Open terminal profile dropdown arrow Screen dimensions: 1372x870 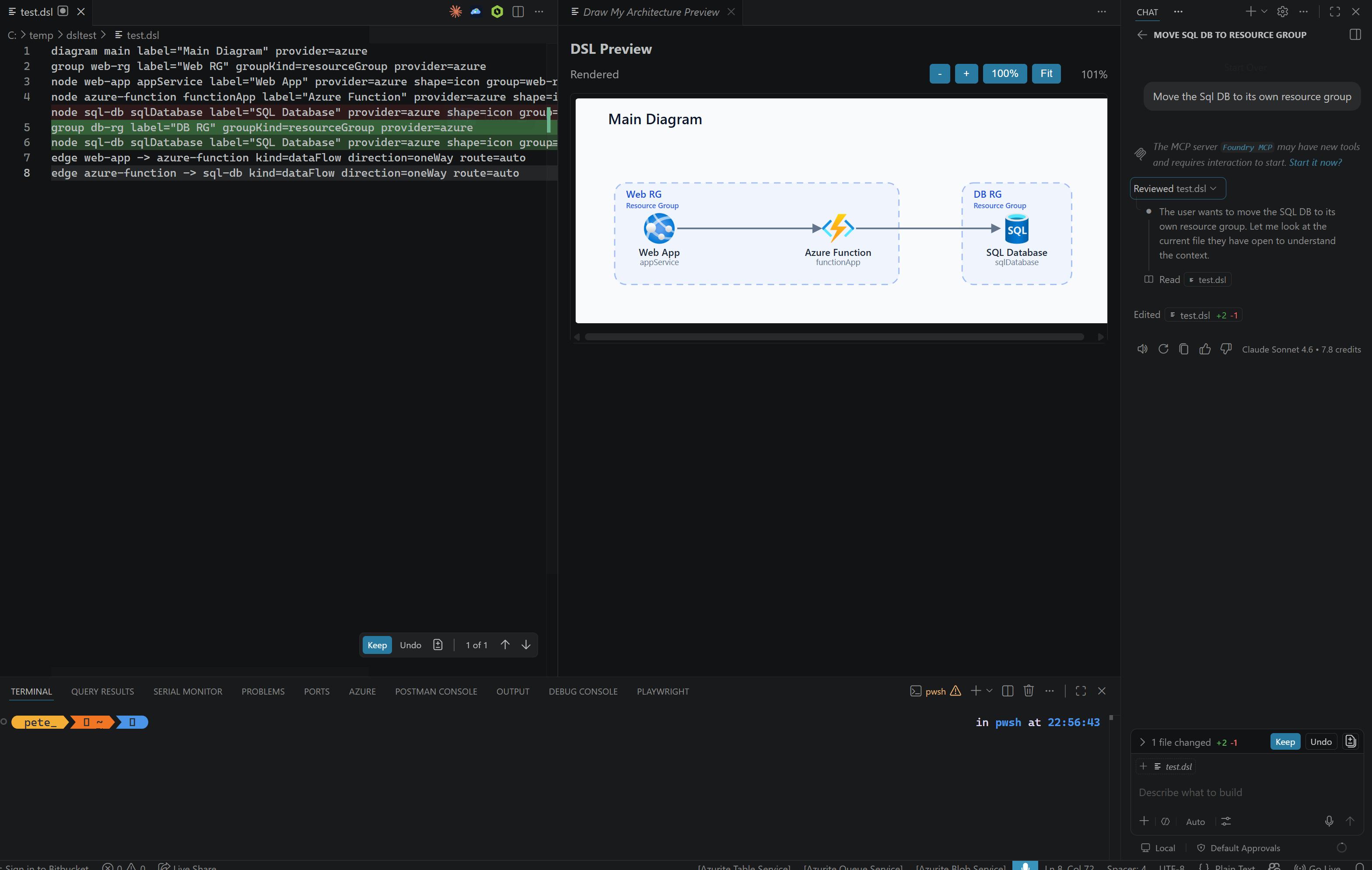coord(989,691)
